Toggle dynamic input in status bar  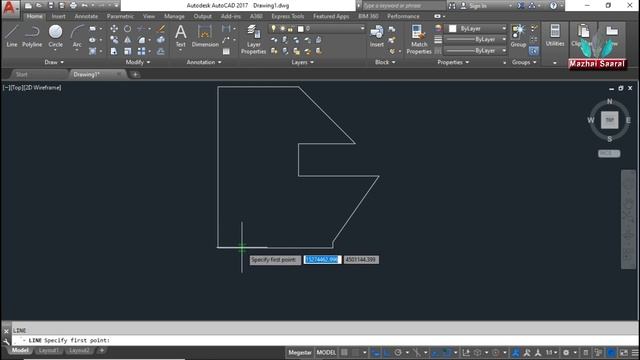click(376, 353)
